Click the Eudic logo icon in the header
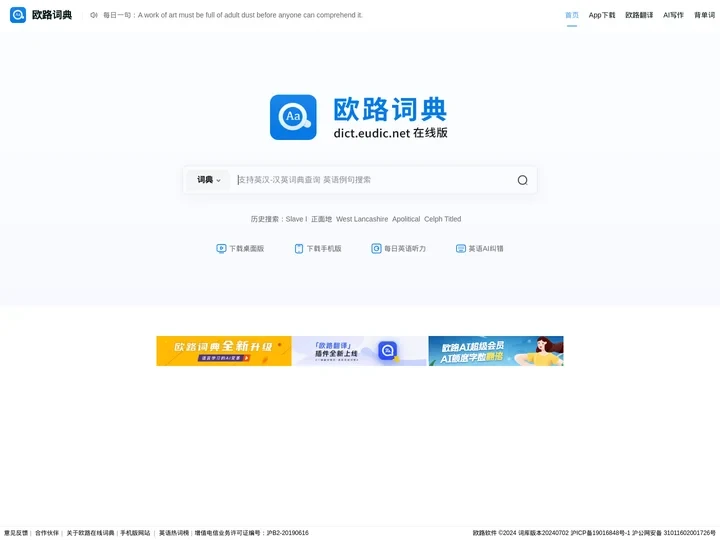 pyautogui.click(x=18, y=15)
